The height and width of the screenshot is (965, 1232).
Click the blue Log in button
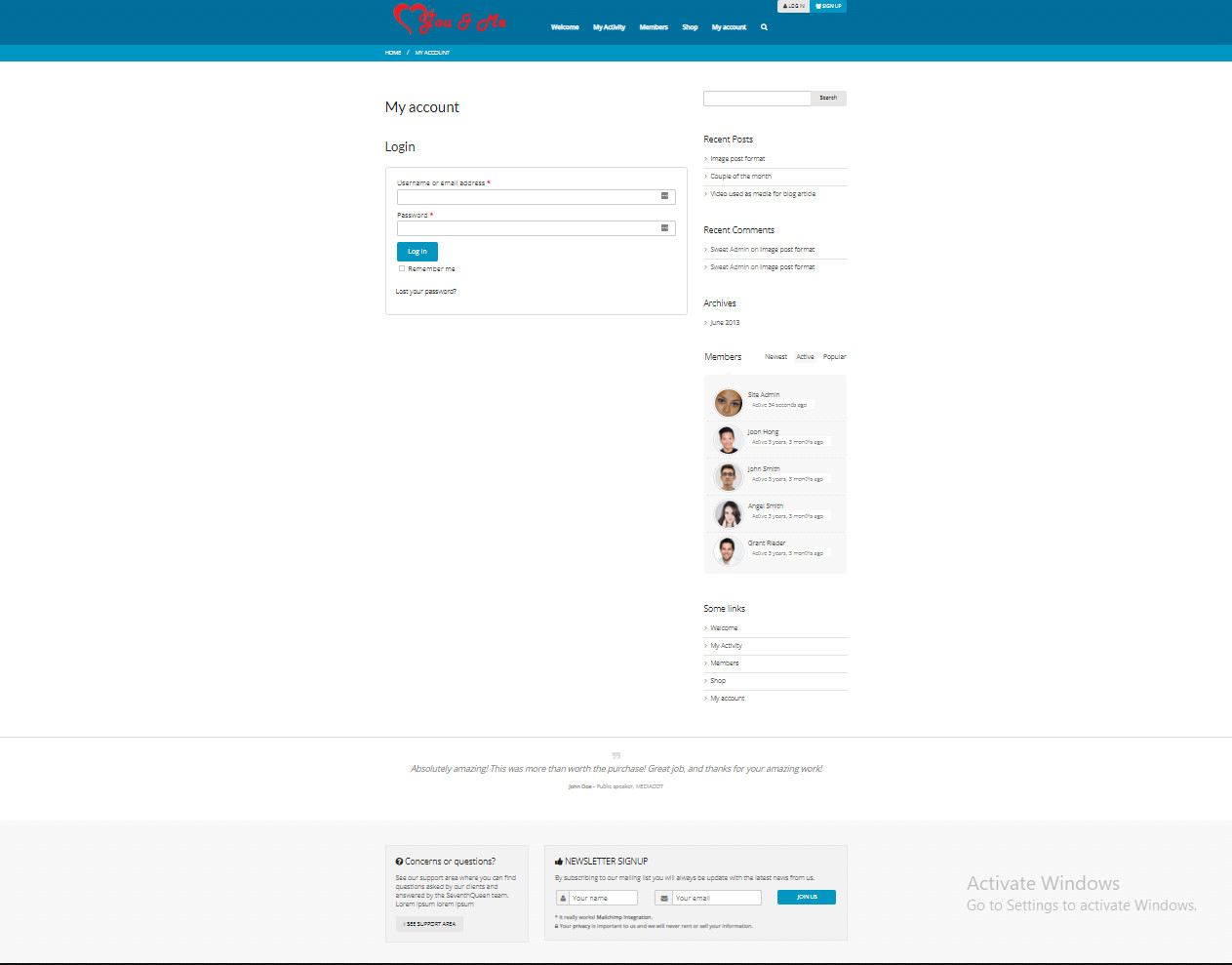pos(417,252)
